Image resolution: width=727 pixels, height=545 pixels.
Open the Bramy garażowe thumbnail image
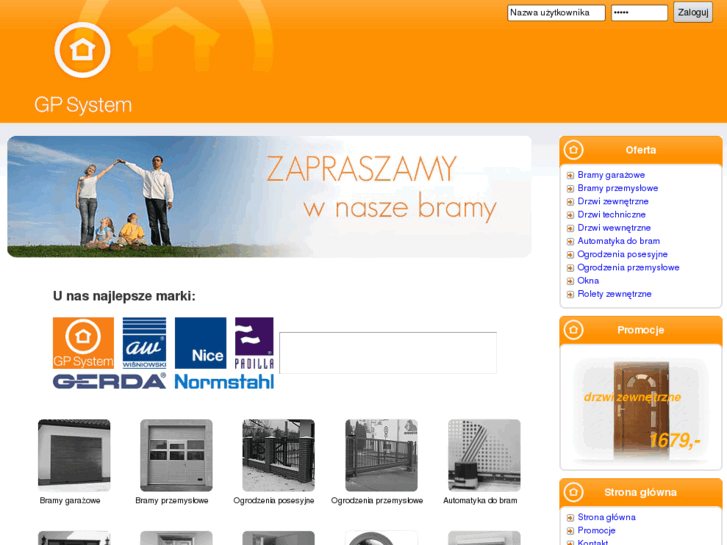(x=74, y=455)
